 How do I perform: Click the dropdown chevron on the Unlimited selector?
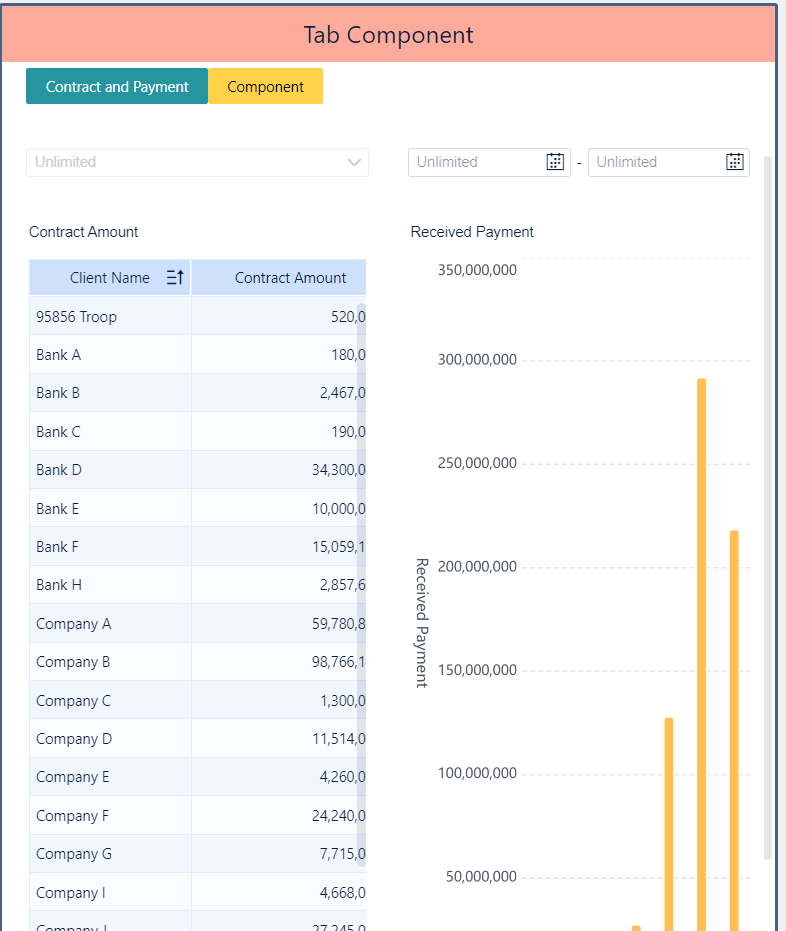click(354, 161)
